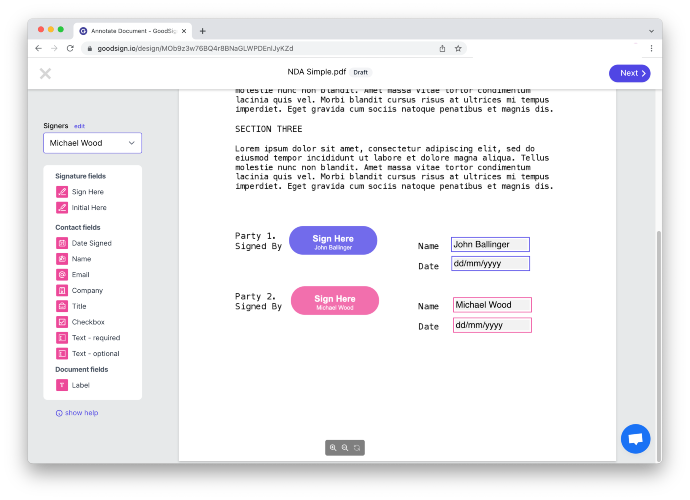Pick the Date Signed field icon
690x500 pixels.
[62, 243]
